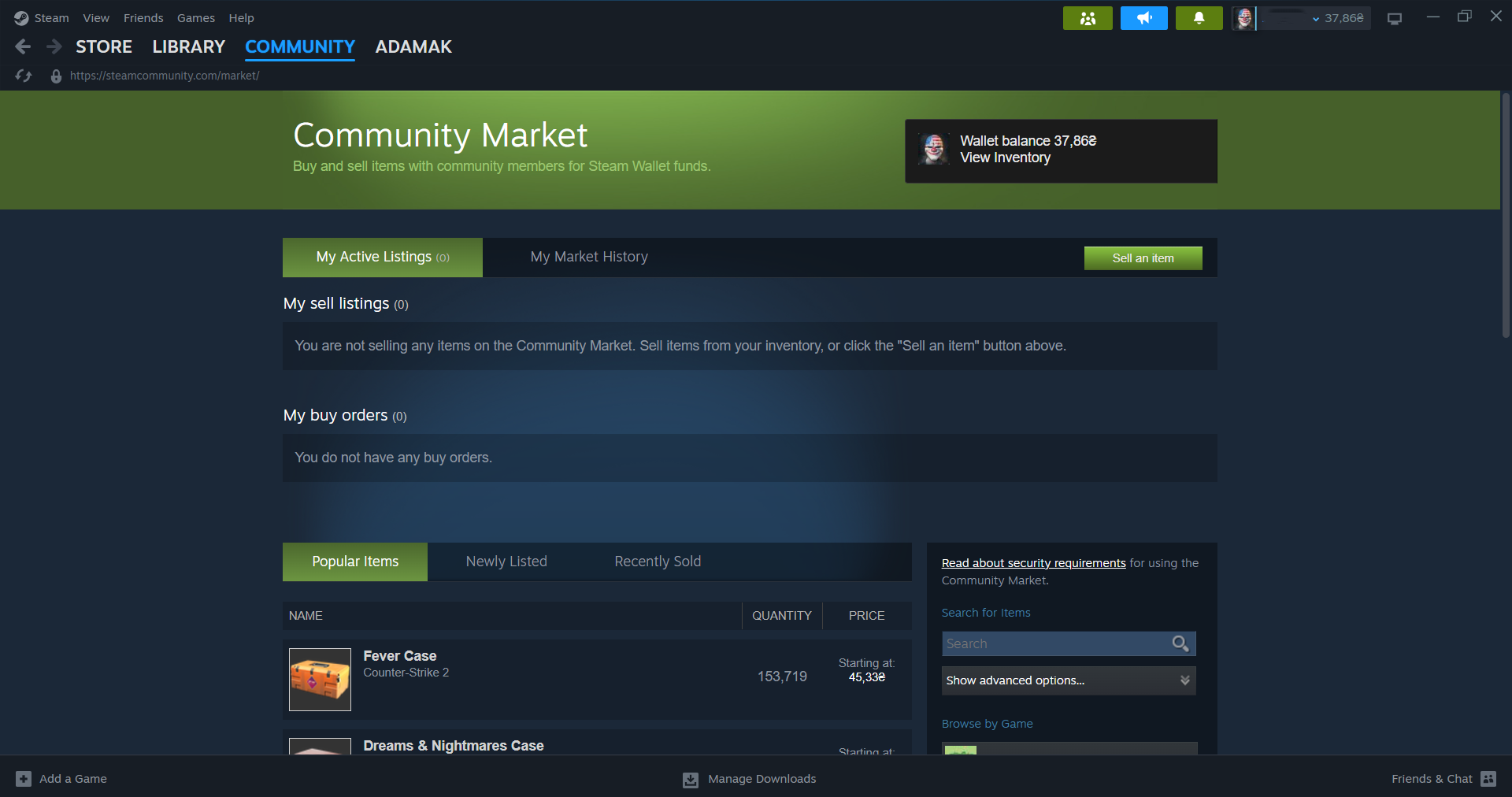The height and width of the screenshot is (797, 1512).
Task: Go to the LIBRARY section
Action: coord(189,47)
